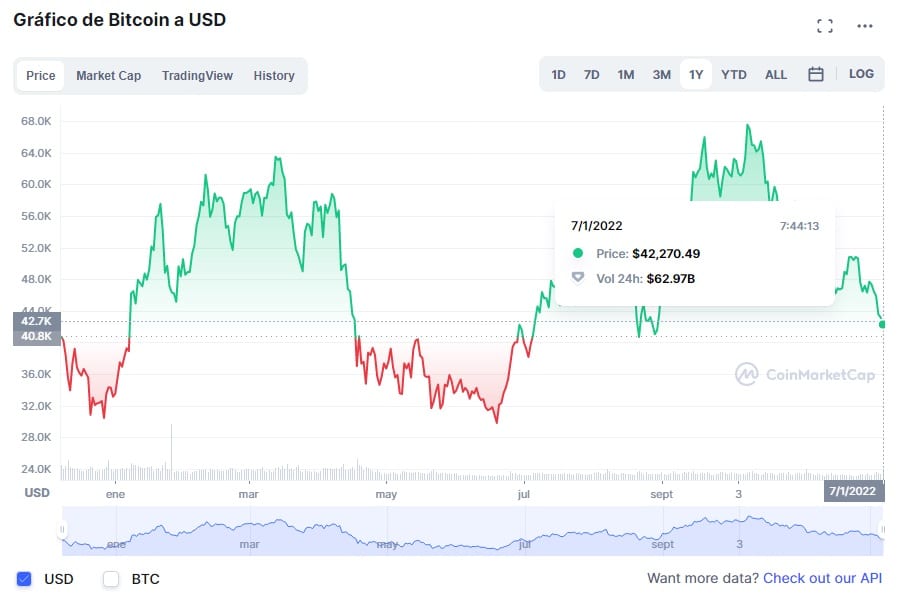
Task: Set the chart range to 1D
Action: click(559, 75)
